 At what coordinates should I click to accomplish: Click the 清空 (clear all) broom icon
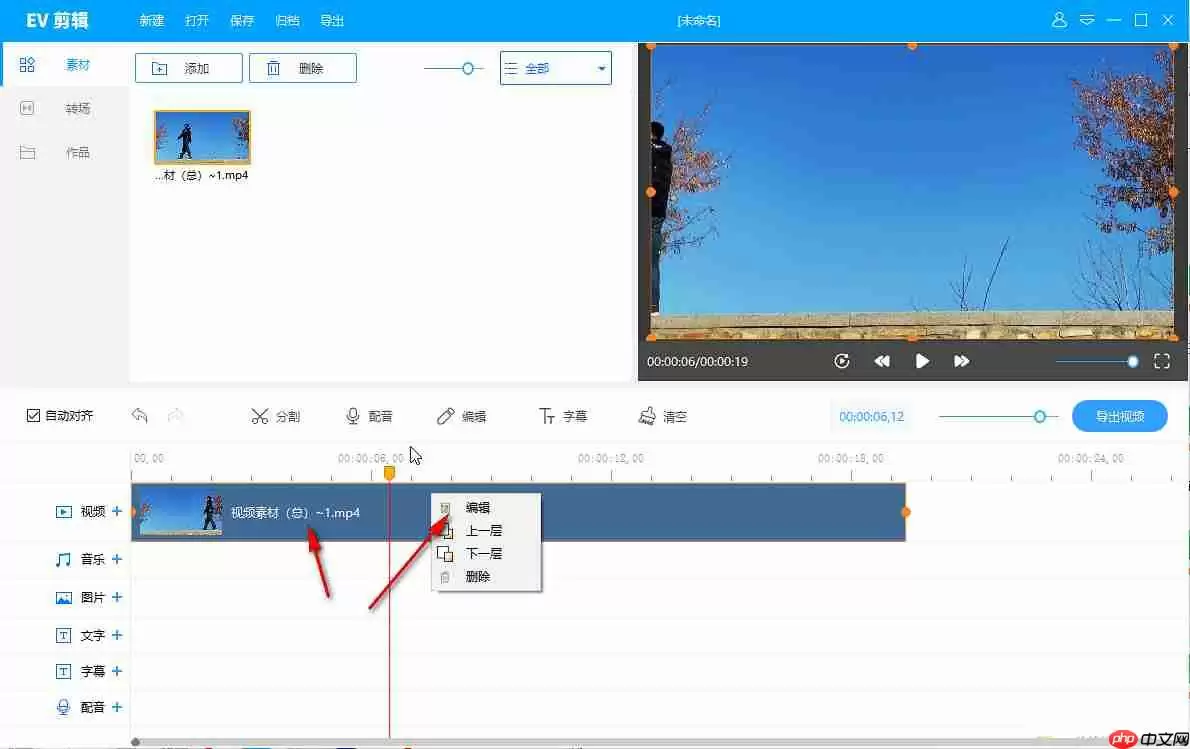(x=661, y=415)
